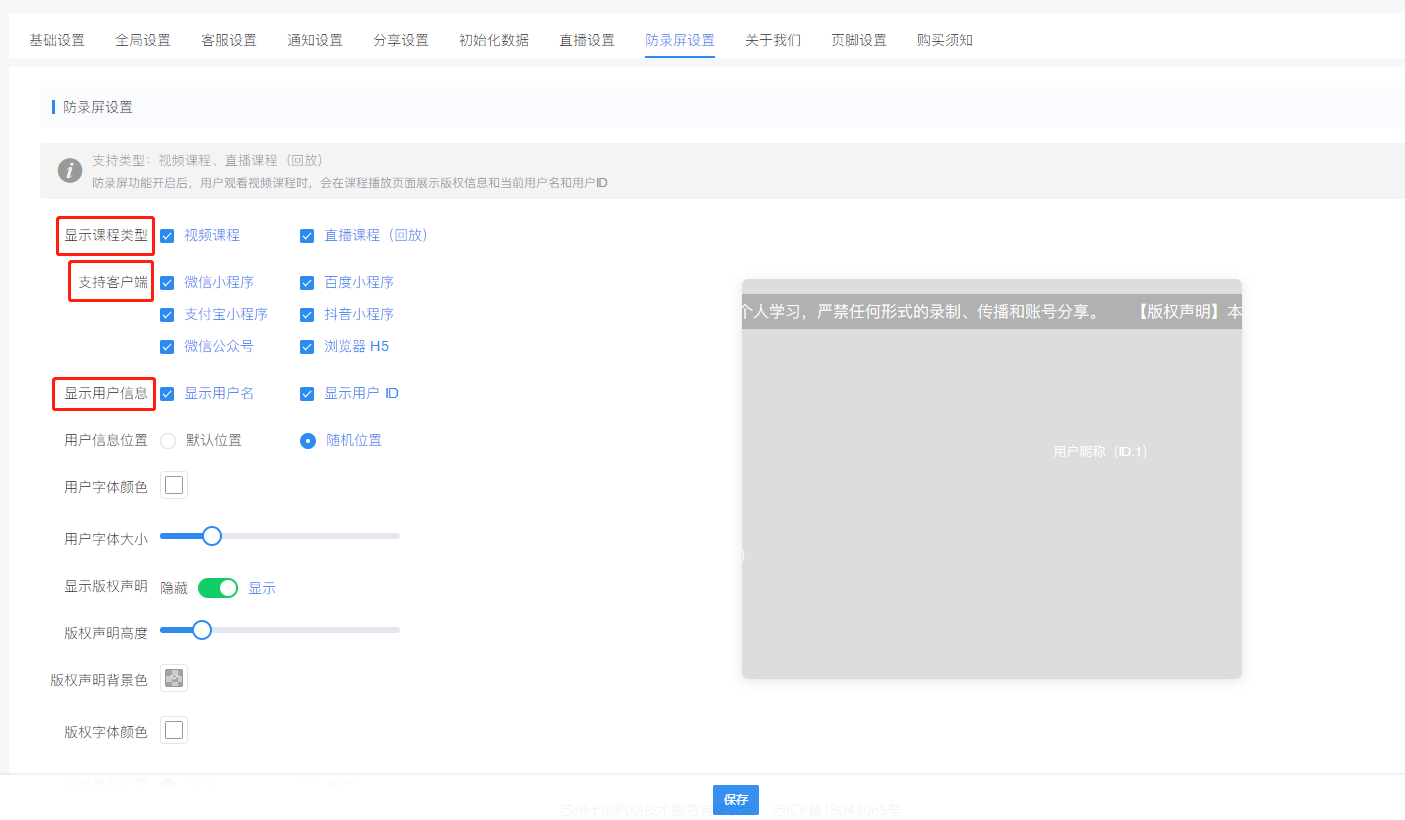Uncheck the 微信小程序 checkbox
The width and height of the screenshot is (1405, 820).
click(167, 283)
